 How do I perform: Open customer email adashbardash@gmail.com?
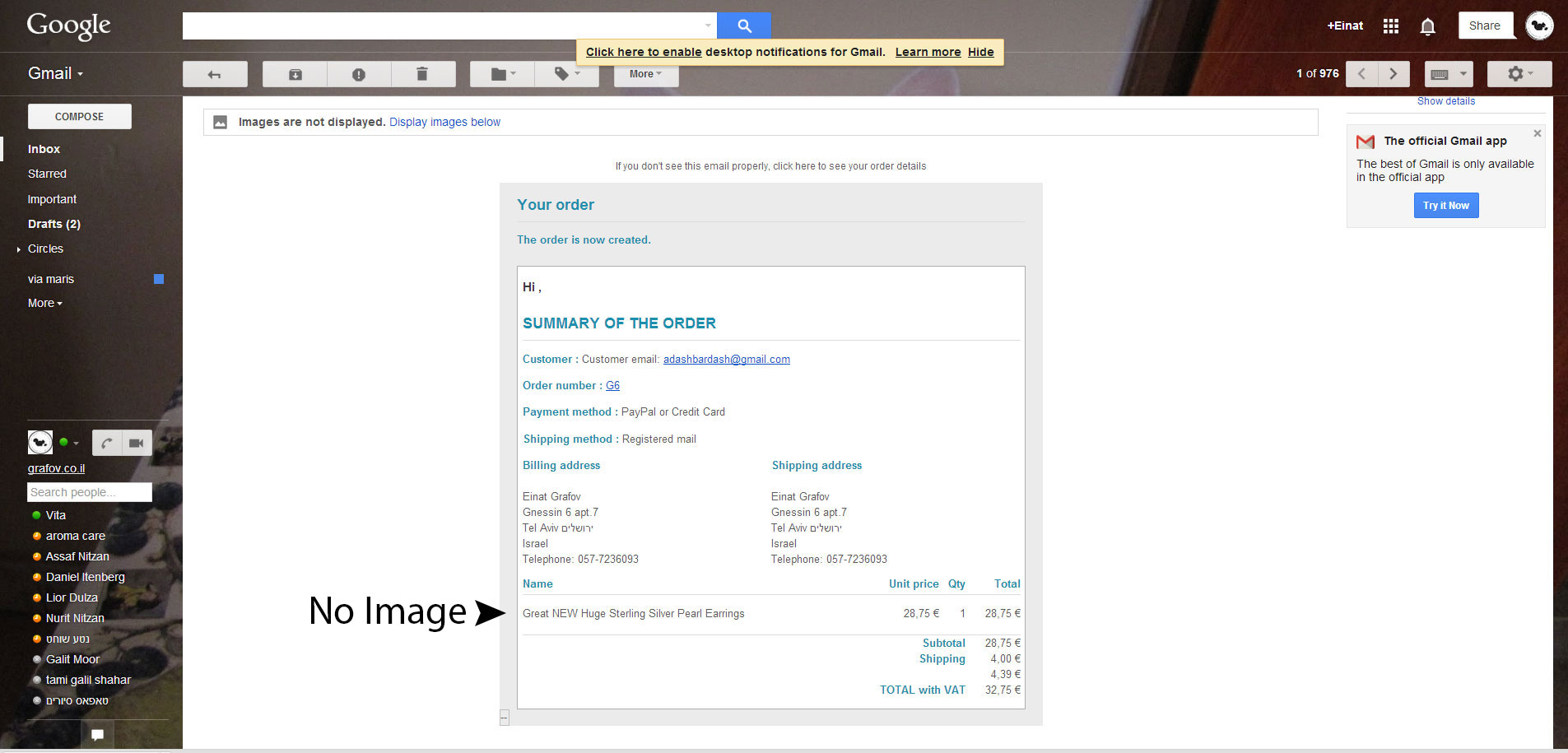[x=727, y=360]
